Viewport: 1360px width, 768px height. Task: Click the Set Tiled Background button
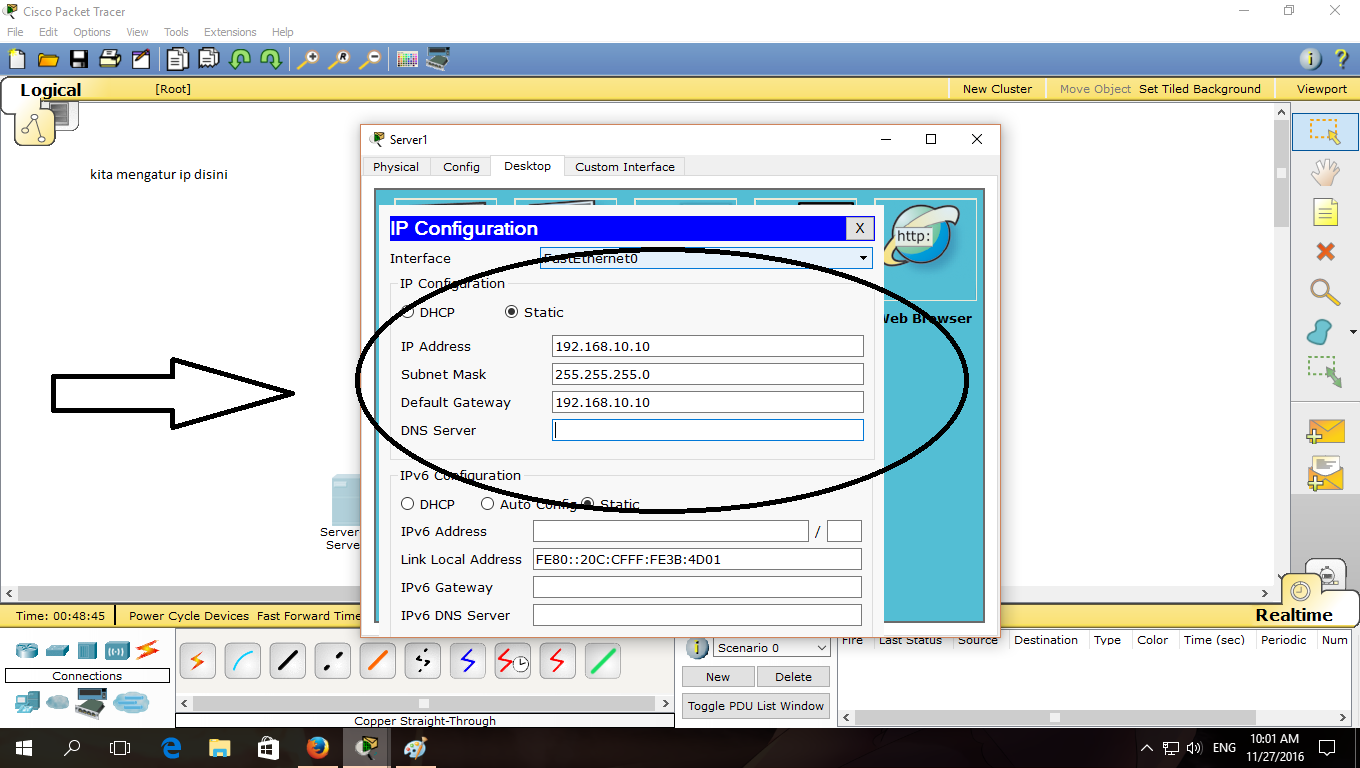(x=1200, y=89)
